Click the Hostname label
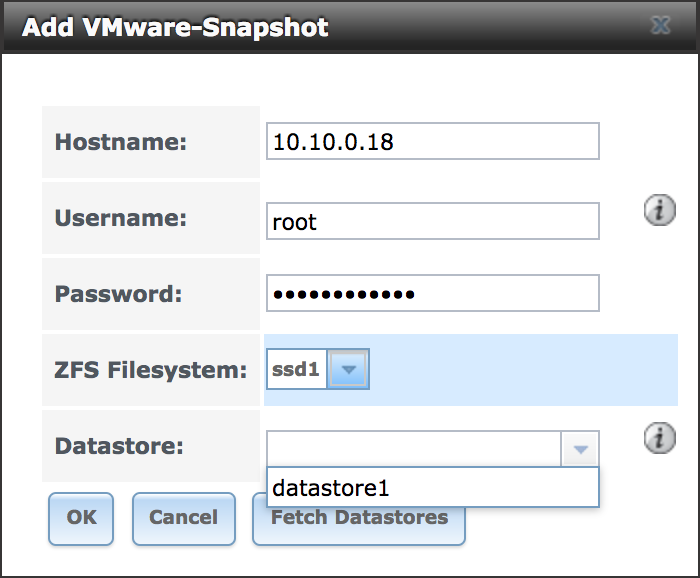Viewport: 700px width, 578px height. [121, 142]
